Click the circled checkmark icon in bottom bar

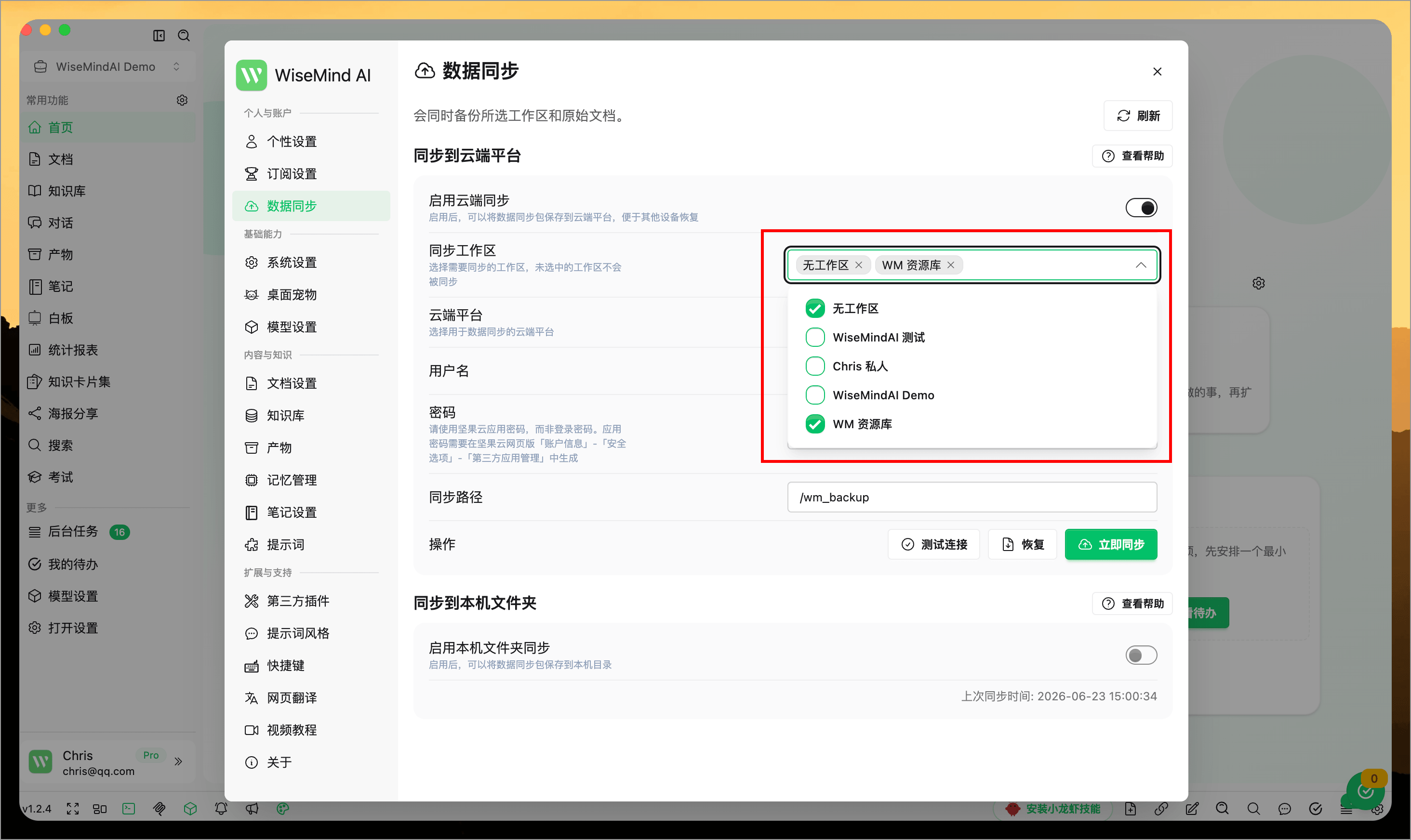pyautogui.click(x=1315, y=809)
